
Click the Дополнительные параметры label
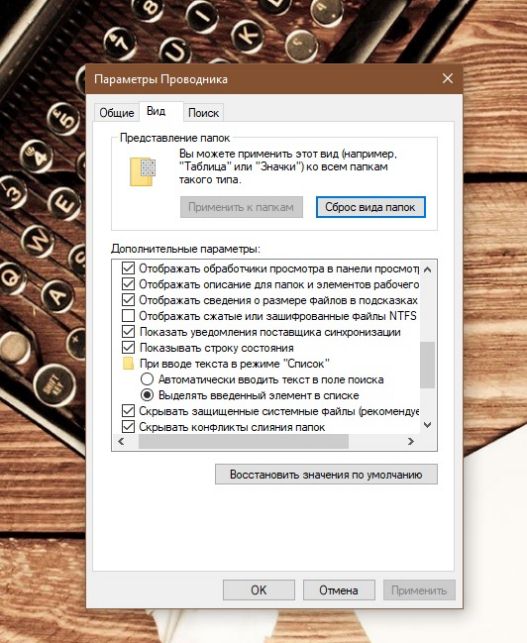(x=185, y=249)
